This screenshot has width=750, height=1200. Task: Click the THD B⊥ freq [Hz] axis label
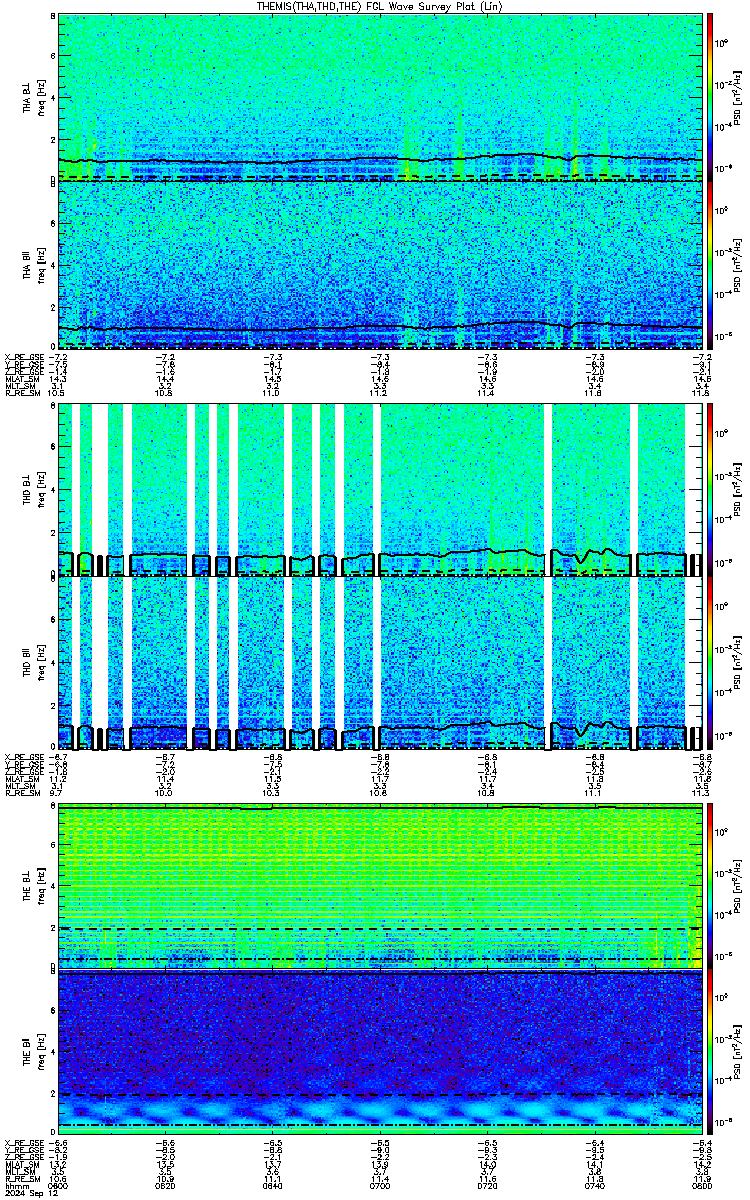(41, 490)
